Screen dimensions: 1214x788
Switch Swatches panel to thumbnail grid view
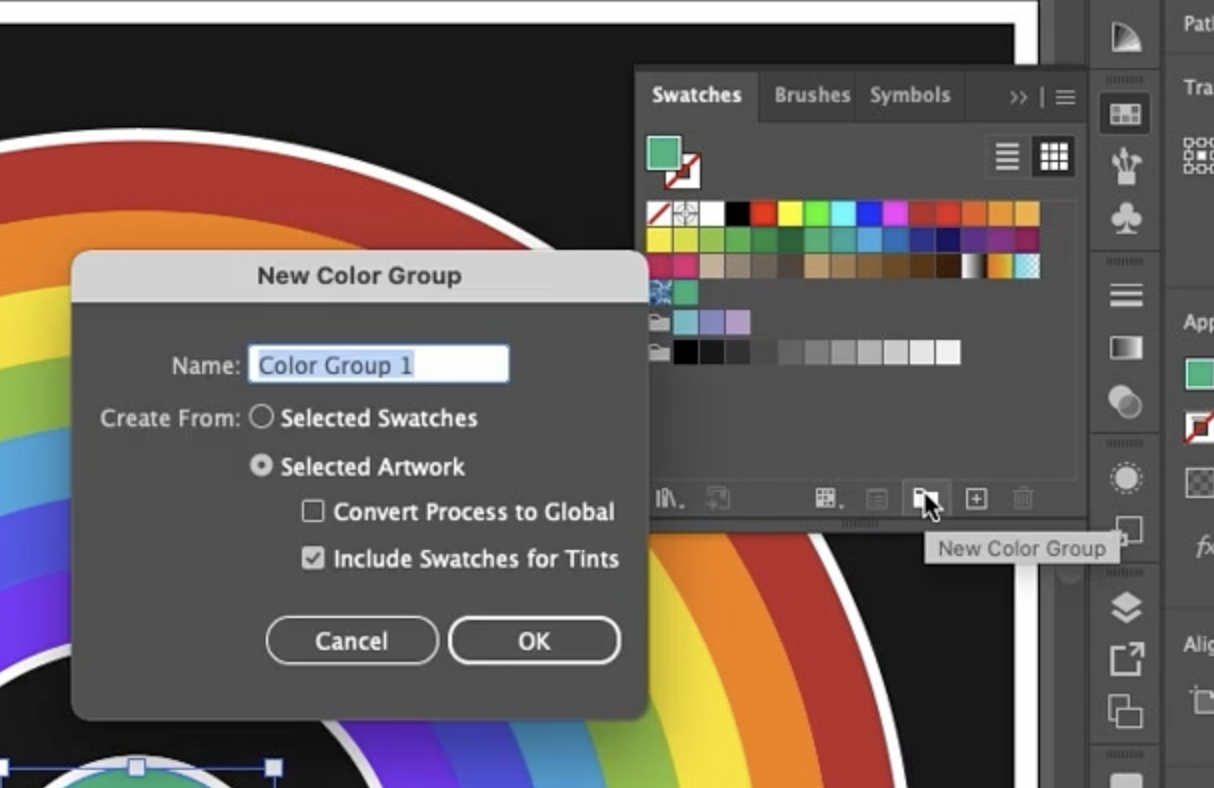pos(1054,156)
